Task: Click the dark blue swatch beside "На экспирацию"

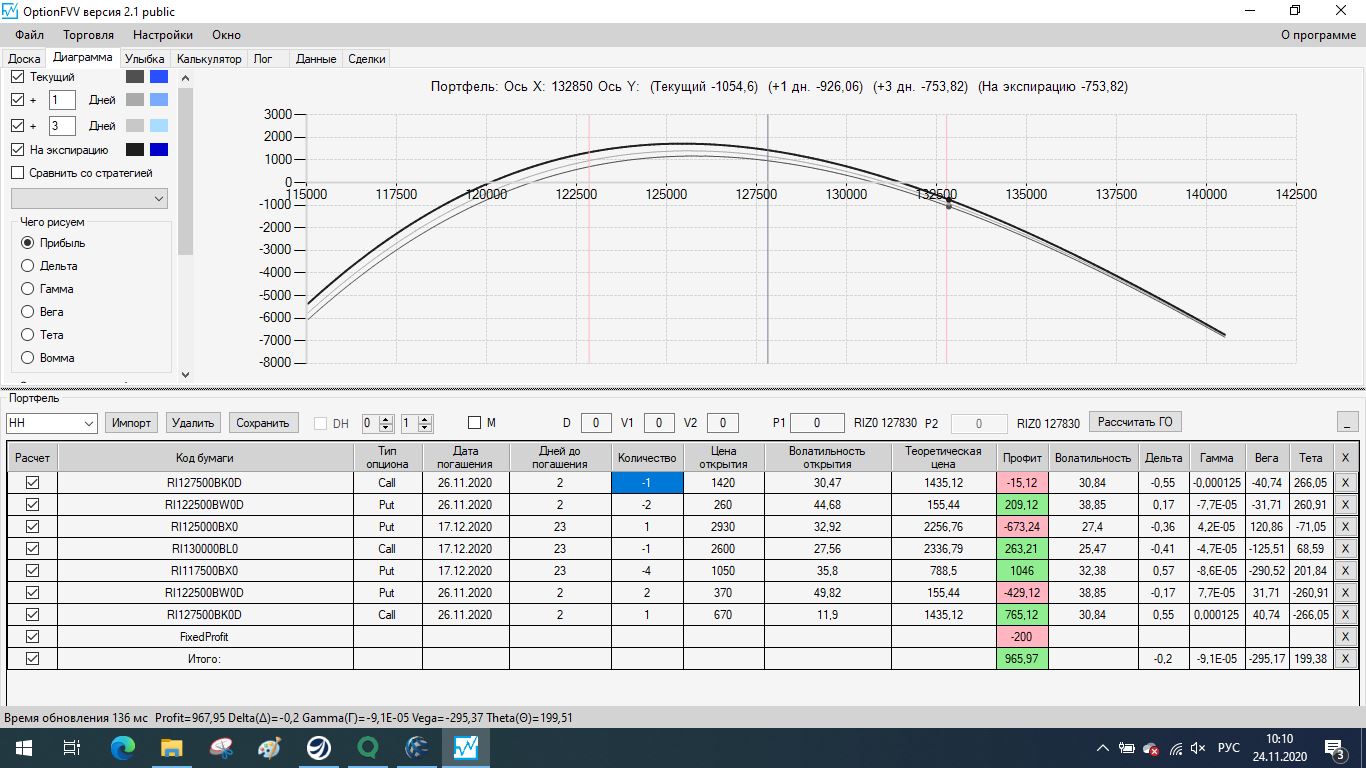Action: pyautogui.click(x=158, y=150)
